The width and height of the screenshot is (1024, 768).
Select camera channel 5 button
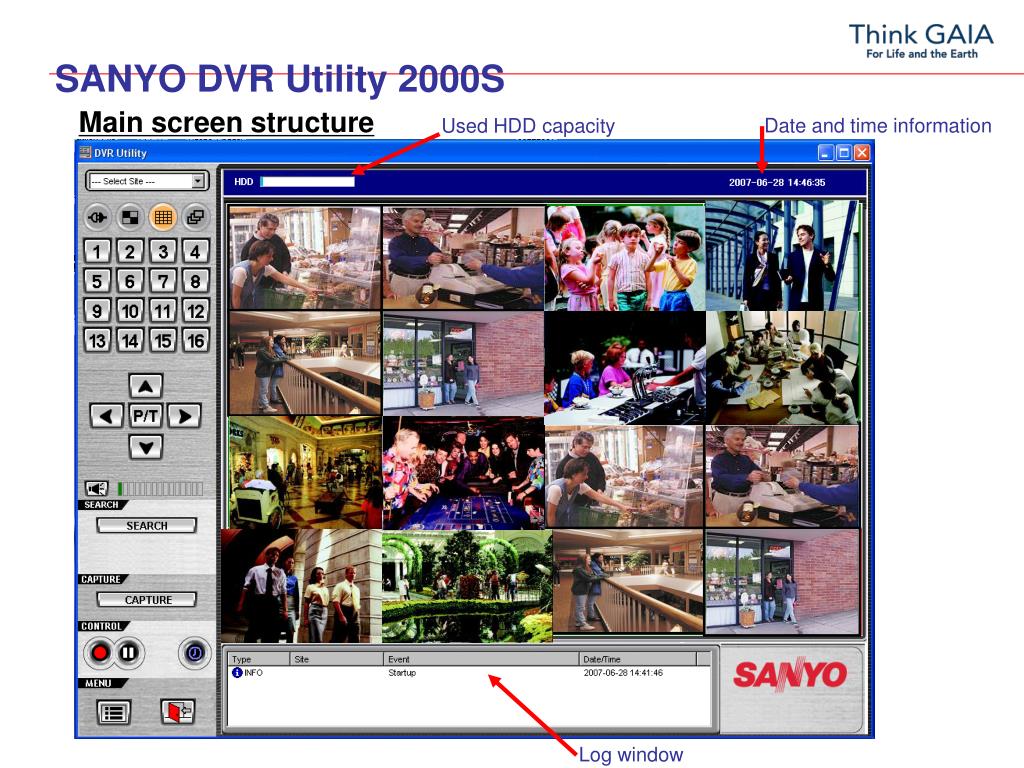[97, 281]
